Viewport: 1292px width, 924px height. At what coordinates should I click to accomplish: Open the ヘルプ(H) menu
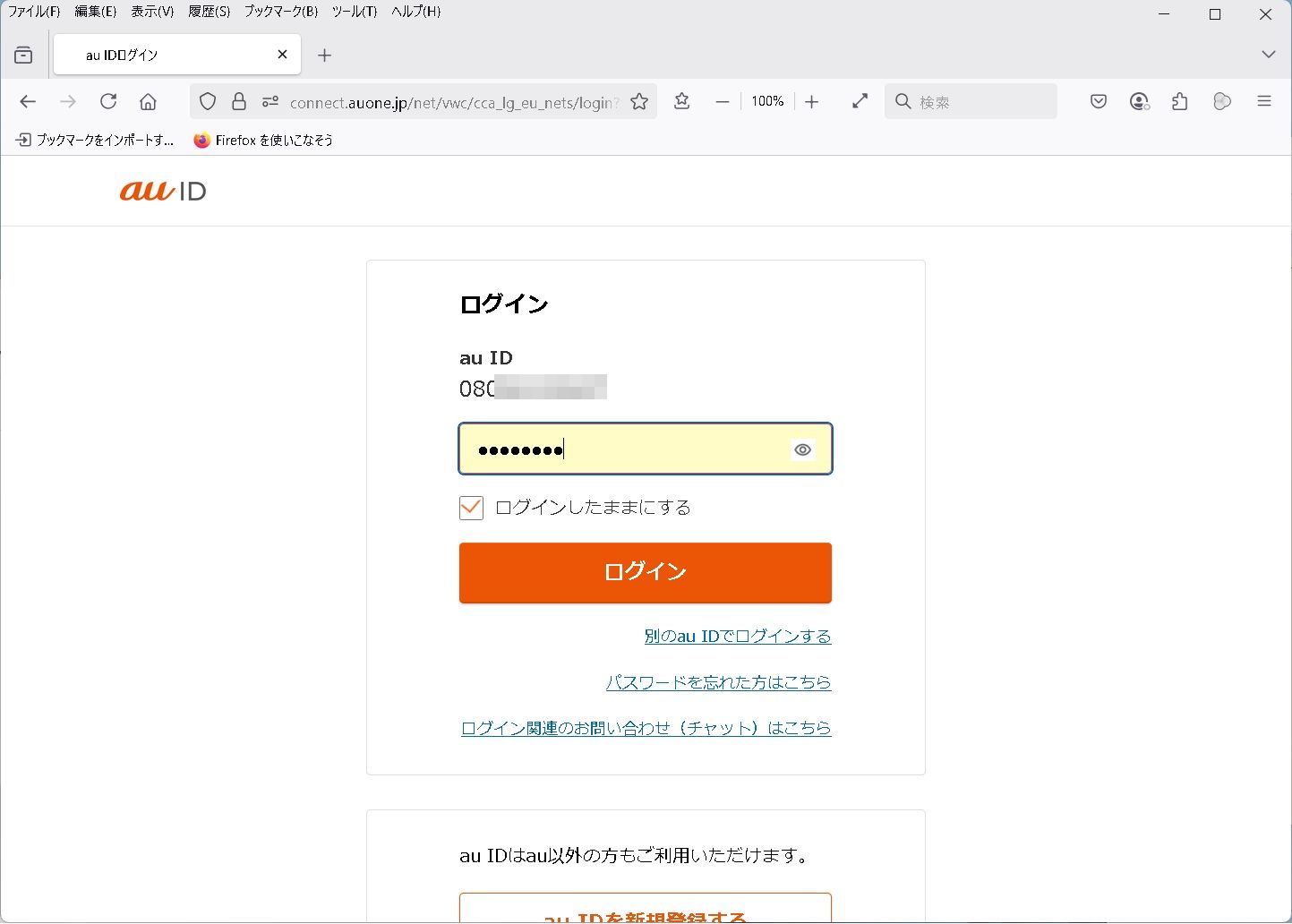pos(416,12)
